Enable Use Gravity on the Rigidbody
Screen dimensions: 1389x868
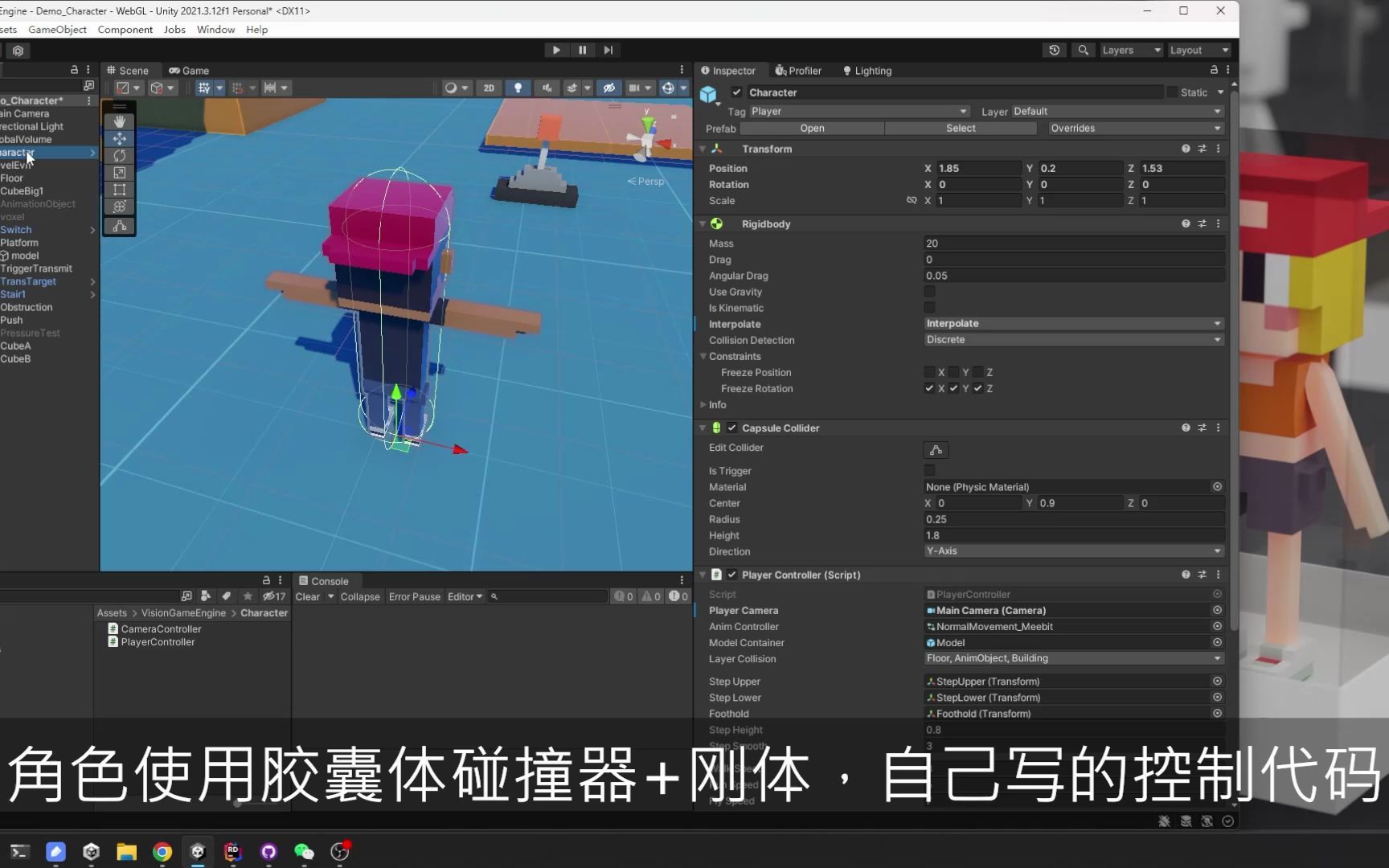(x=929, y=292)
